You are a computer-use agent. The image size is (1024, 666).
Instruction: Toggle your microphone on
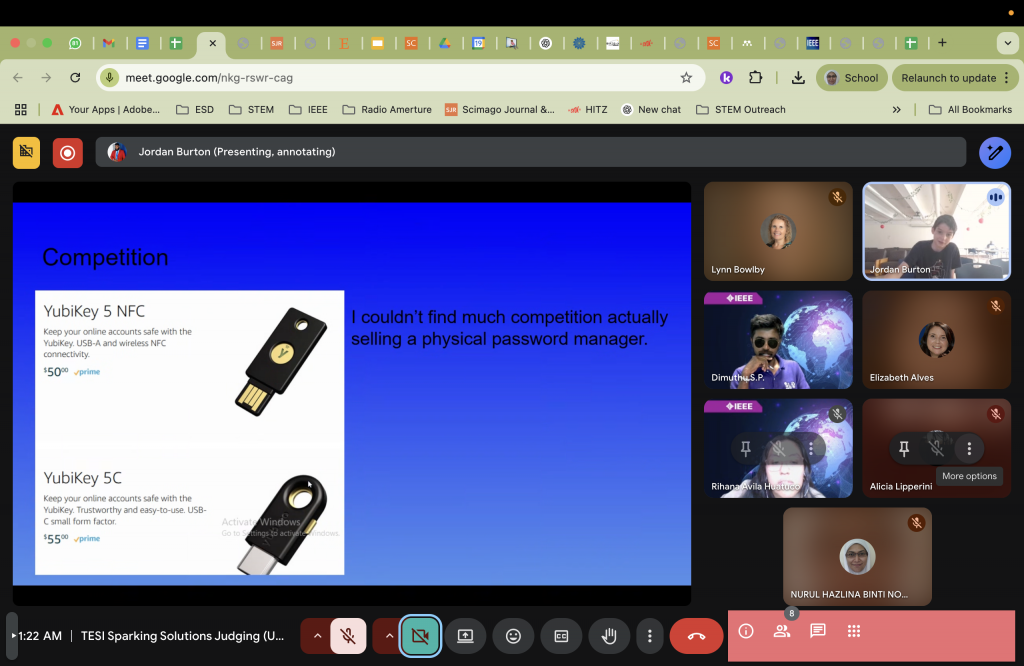348,636
